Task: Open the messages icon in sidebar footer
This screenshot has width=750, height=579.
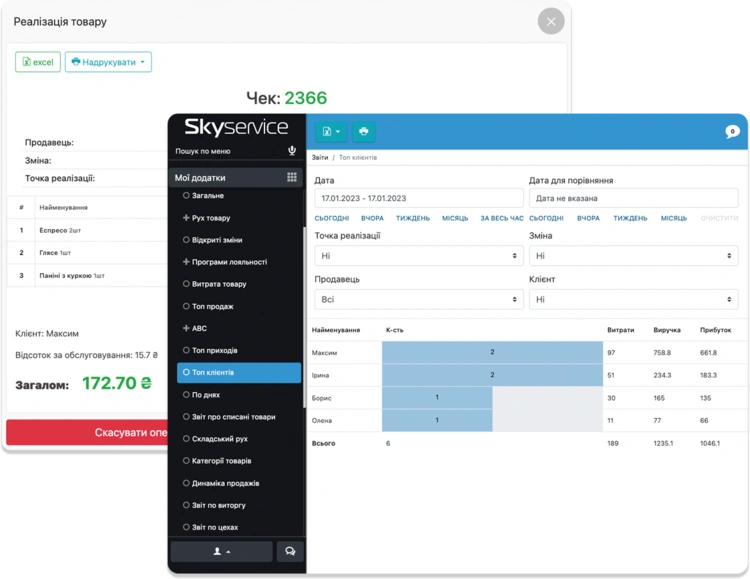Action: pos(290,551)
